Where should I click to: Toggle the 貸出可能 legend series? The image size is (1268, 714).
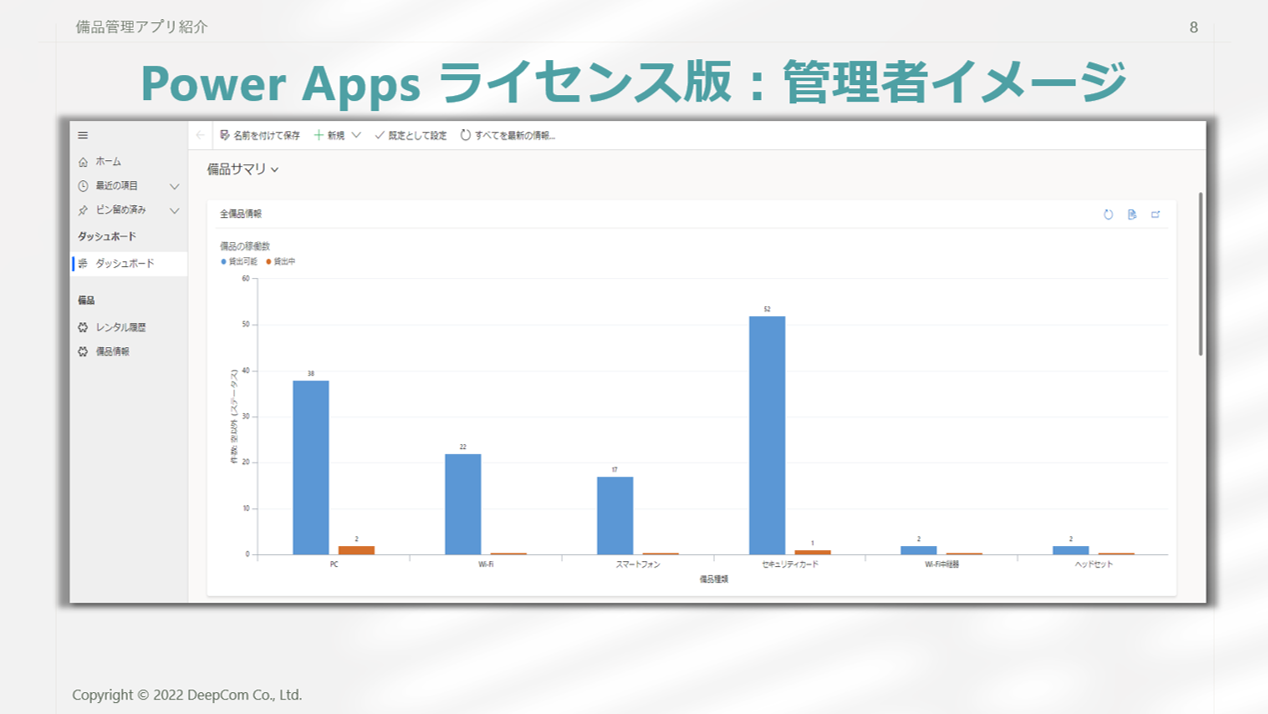[241, 262]
